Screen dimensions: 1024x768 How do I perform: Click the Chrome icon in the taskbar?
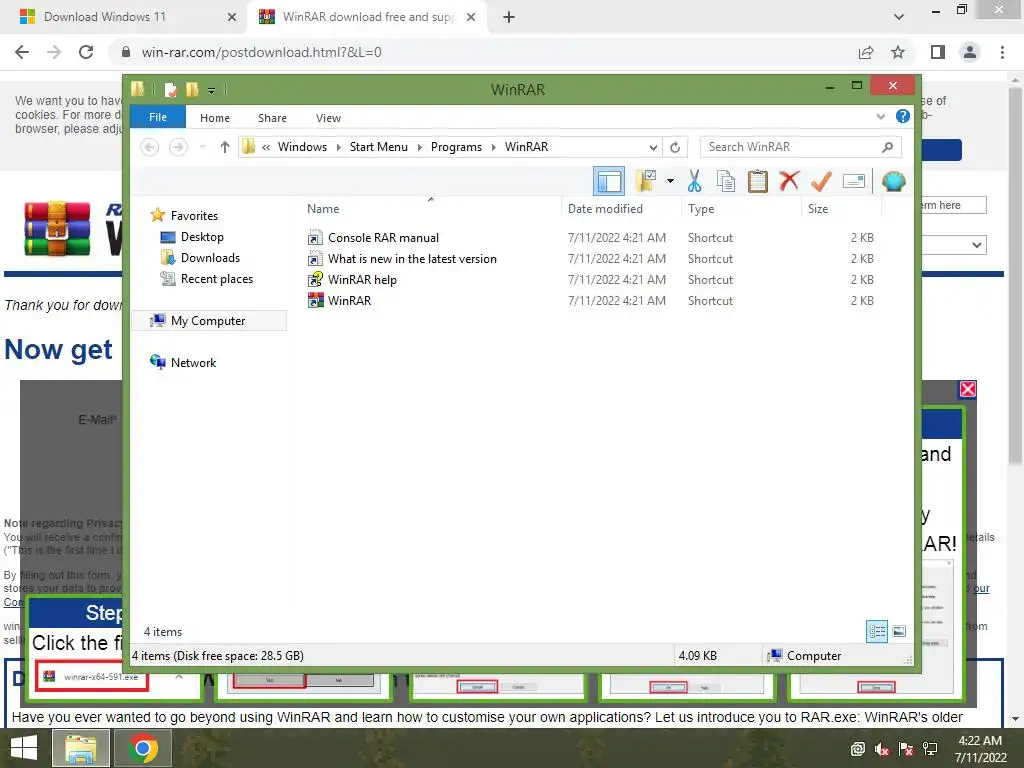[x=143, y=748]
